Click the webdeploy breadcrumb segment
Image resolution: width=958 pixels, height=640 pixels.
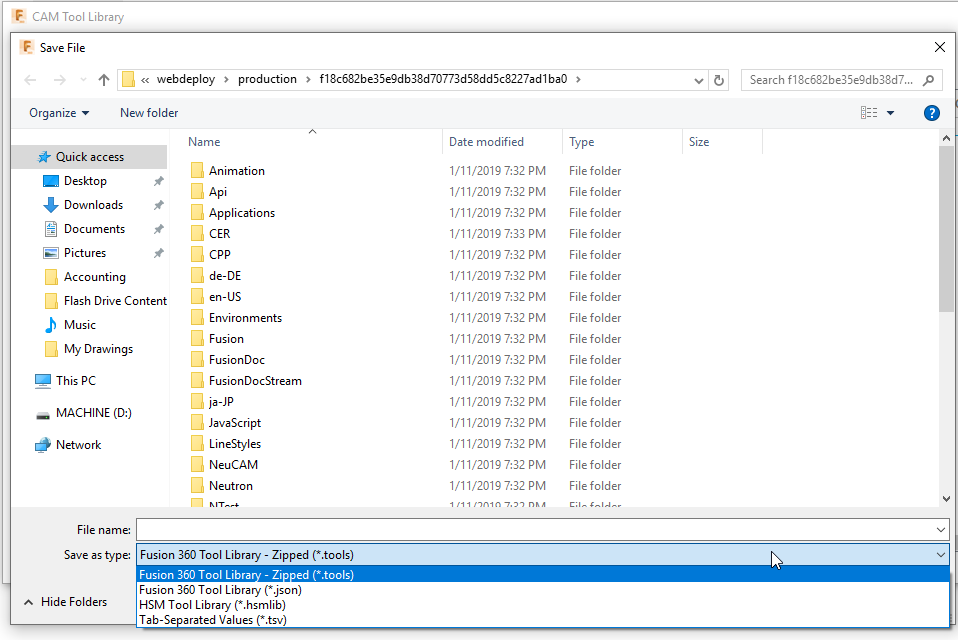coord(186,79)
